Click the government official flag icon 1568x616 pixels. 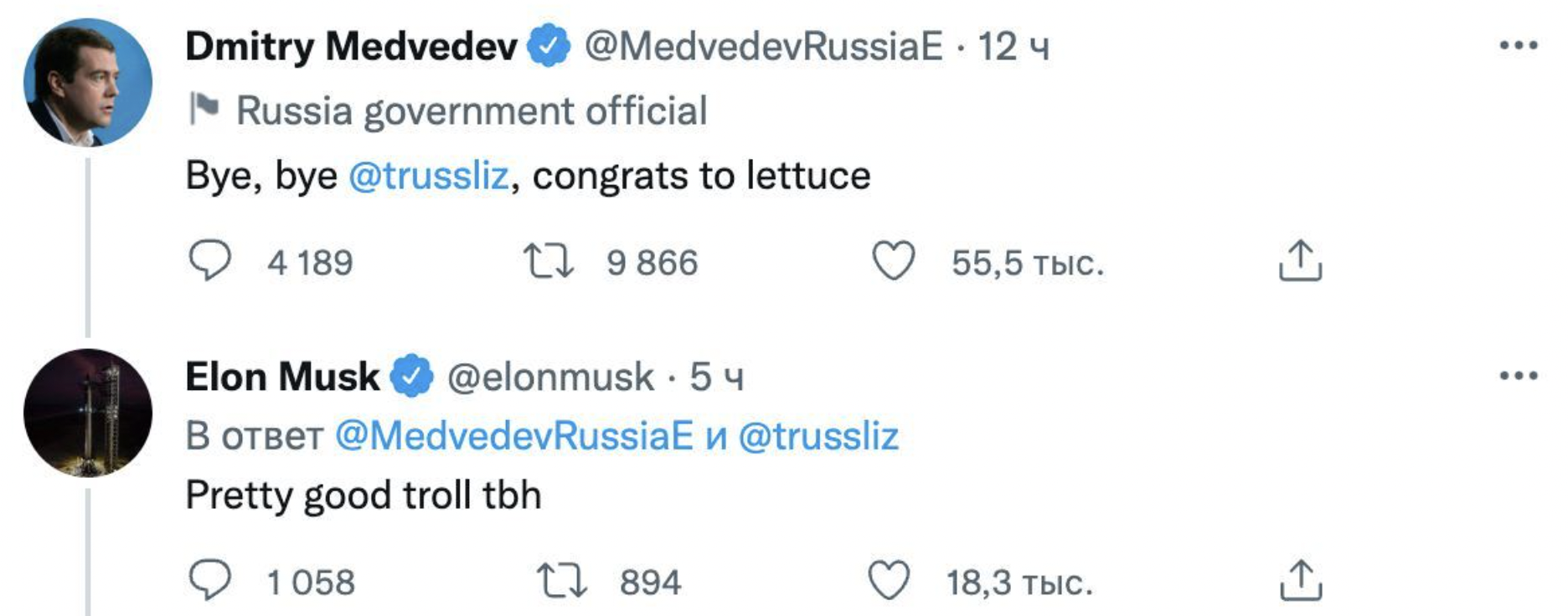click(204, 109)
